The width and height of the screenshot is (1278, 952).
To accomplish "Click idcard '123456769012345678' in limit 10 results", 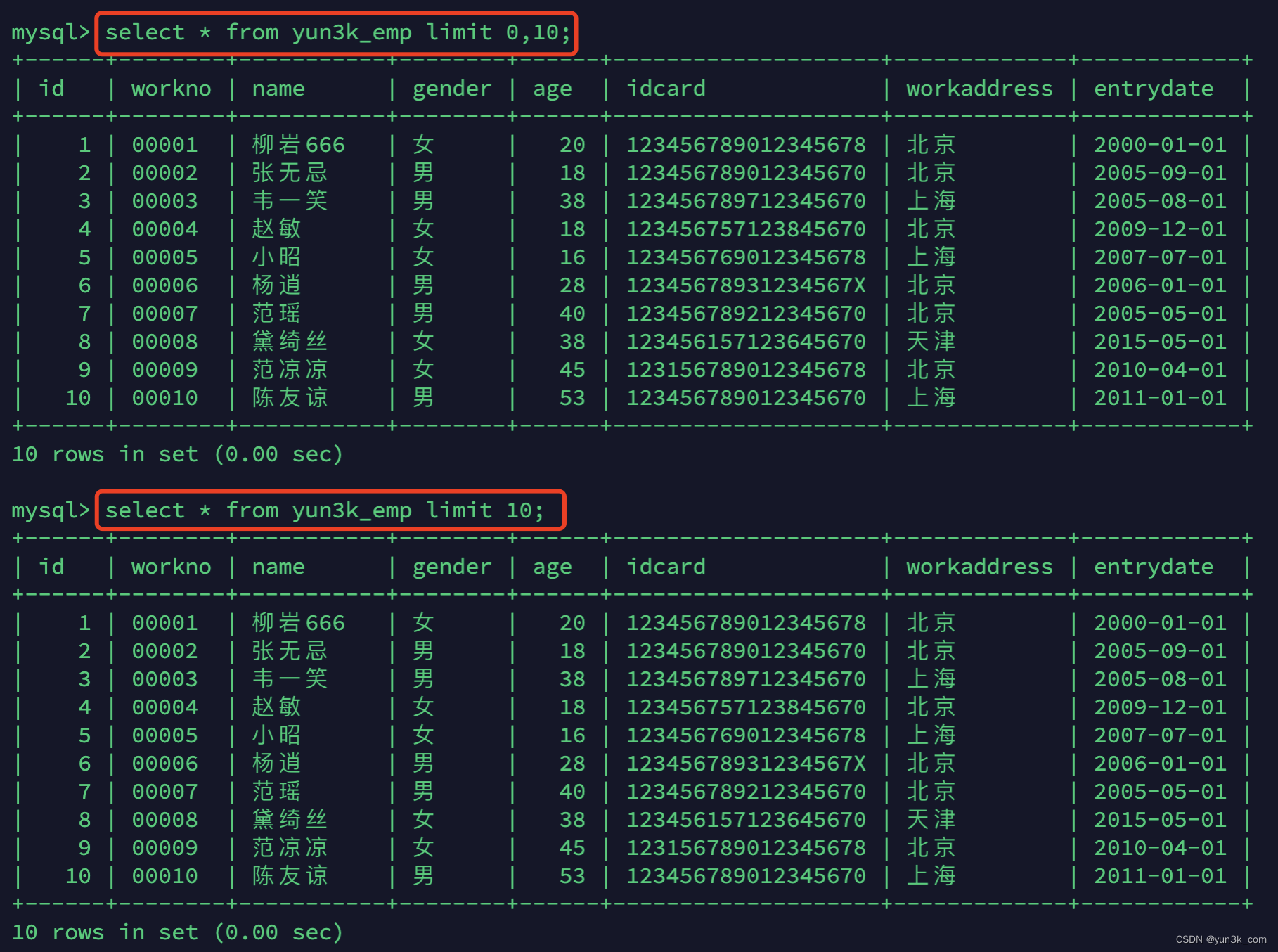I will (746, 735).
